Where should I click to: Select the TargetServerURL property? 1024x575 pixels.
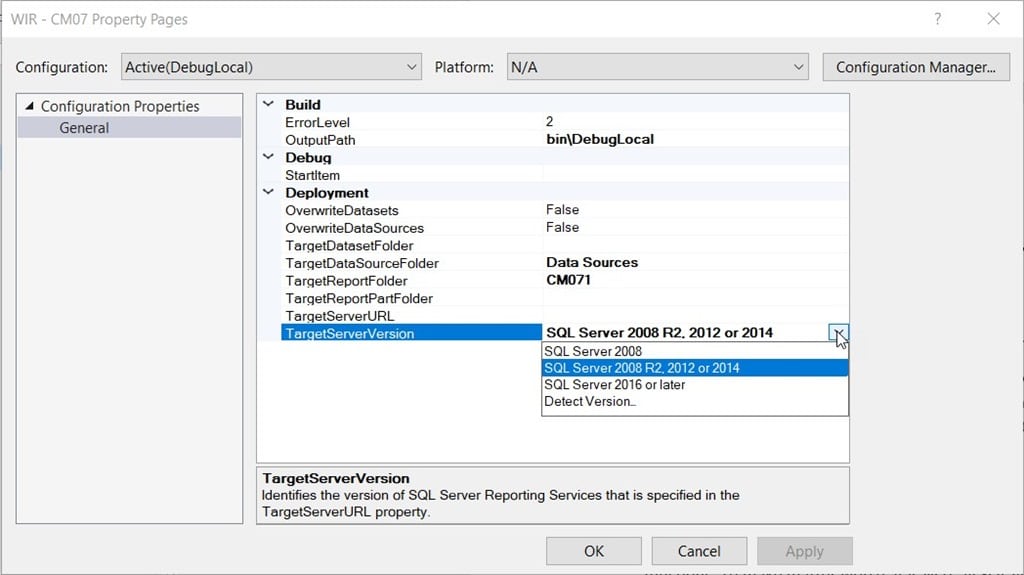pos(340,316)
